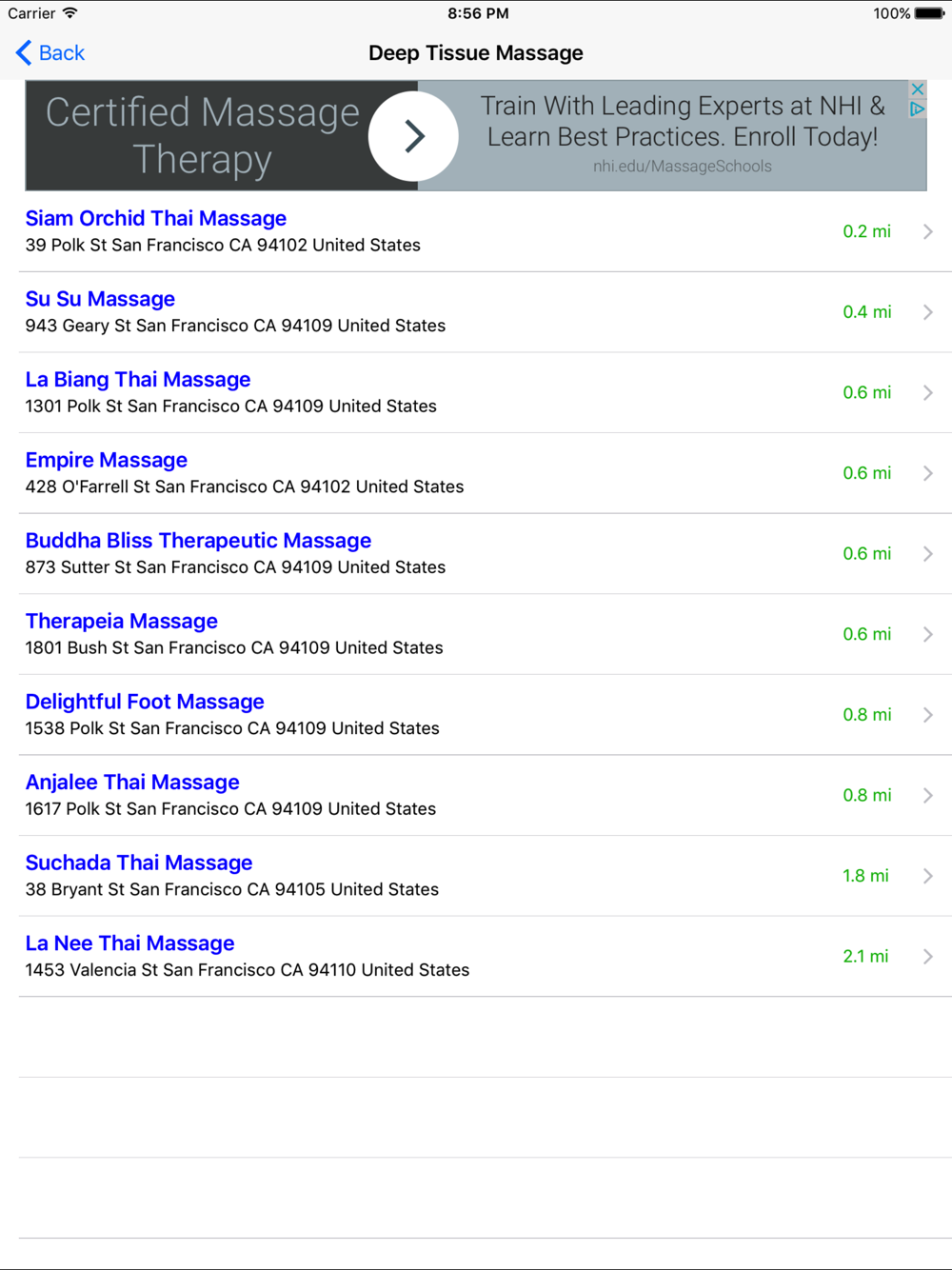The image size is (952, 1270).
Task: Select address 1453 Valencia St San Francisco
Action: pos(248,969)
